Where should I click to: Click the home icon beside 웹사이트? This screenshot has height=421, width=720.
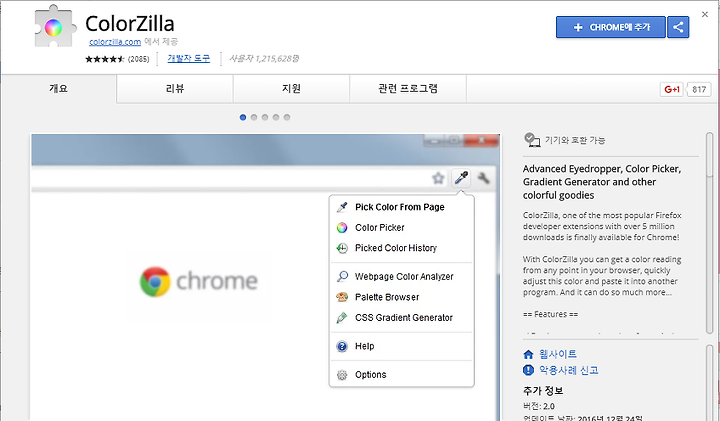(529, 354)
